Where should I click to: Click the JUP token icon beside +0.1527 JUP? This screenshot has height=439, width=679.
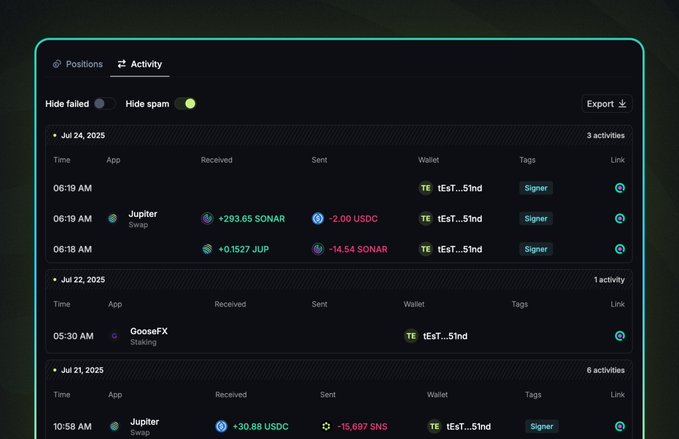point(207,249)
